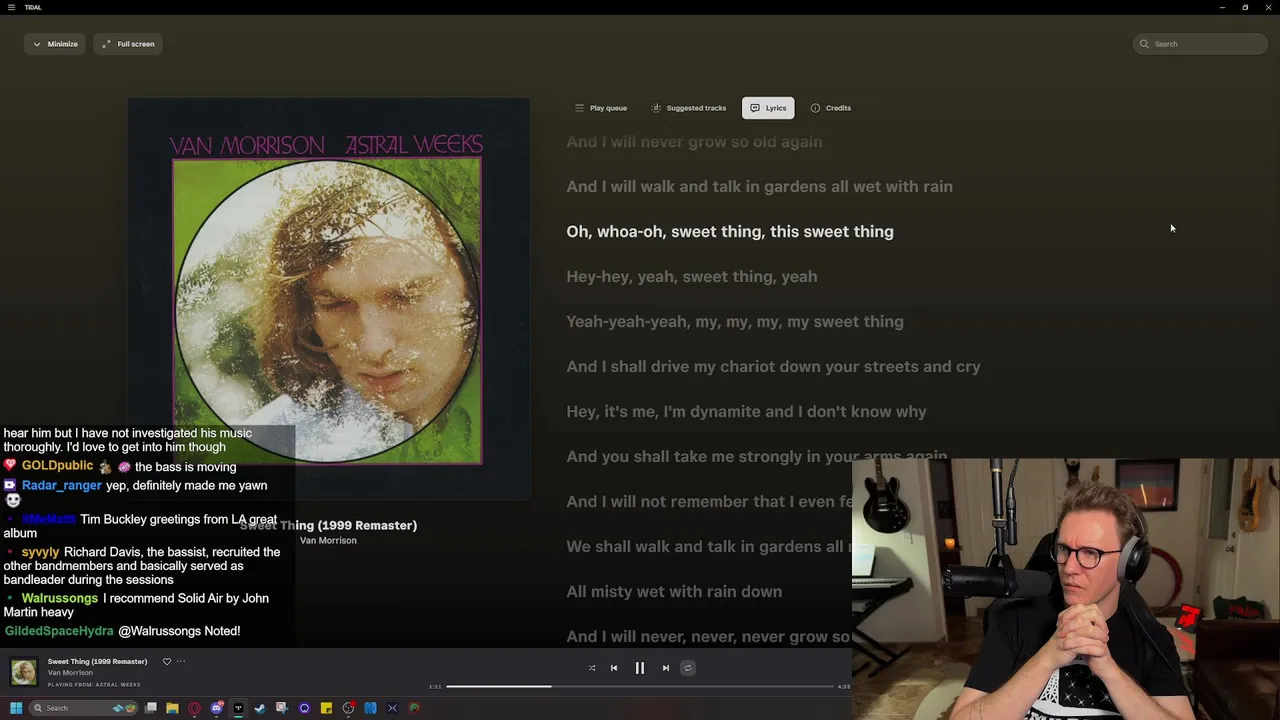The height and width of the screenshot is (720, 1280).
Task: Enter Full screen mode
Action: tap(128, 44)
